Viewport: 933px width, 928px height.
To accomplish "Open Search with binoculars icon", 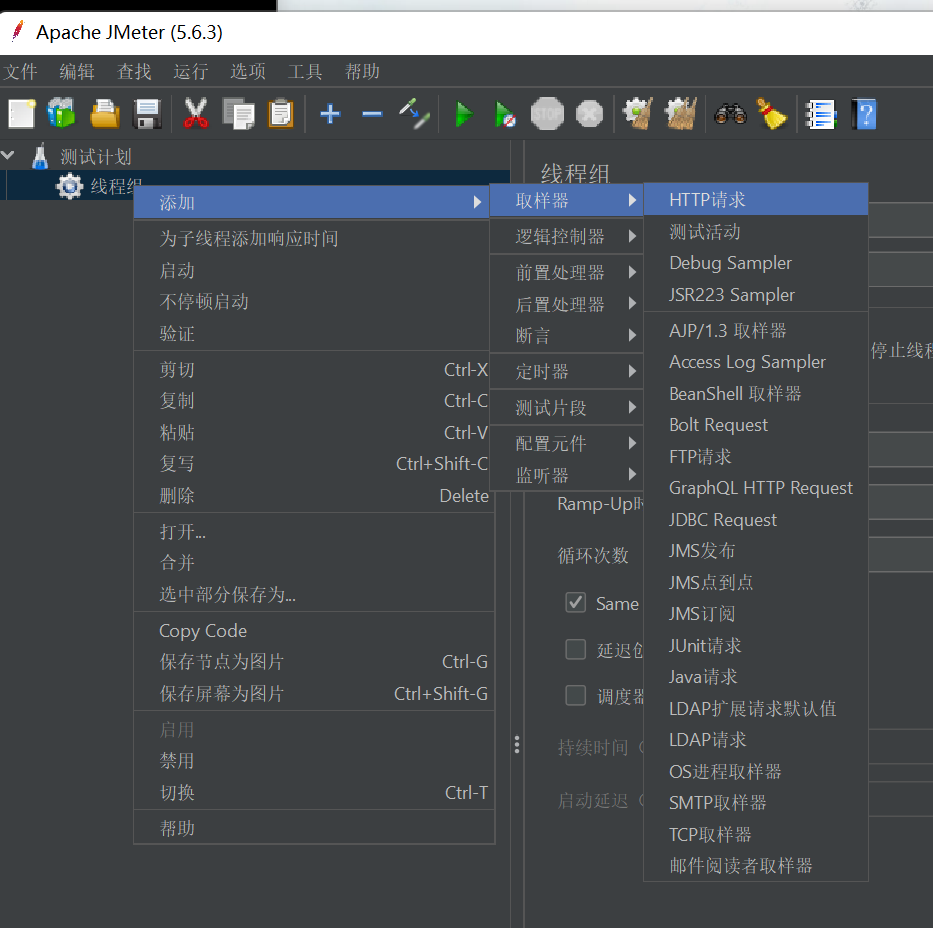I will [730, 114].
